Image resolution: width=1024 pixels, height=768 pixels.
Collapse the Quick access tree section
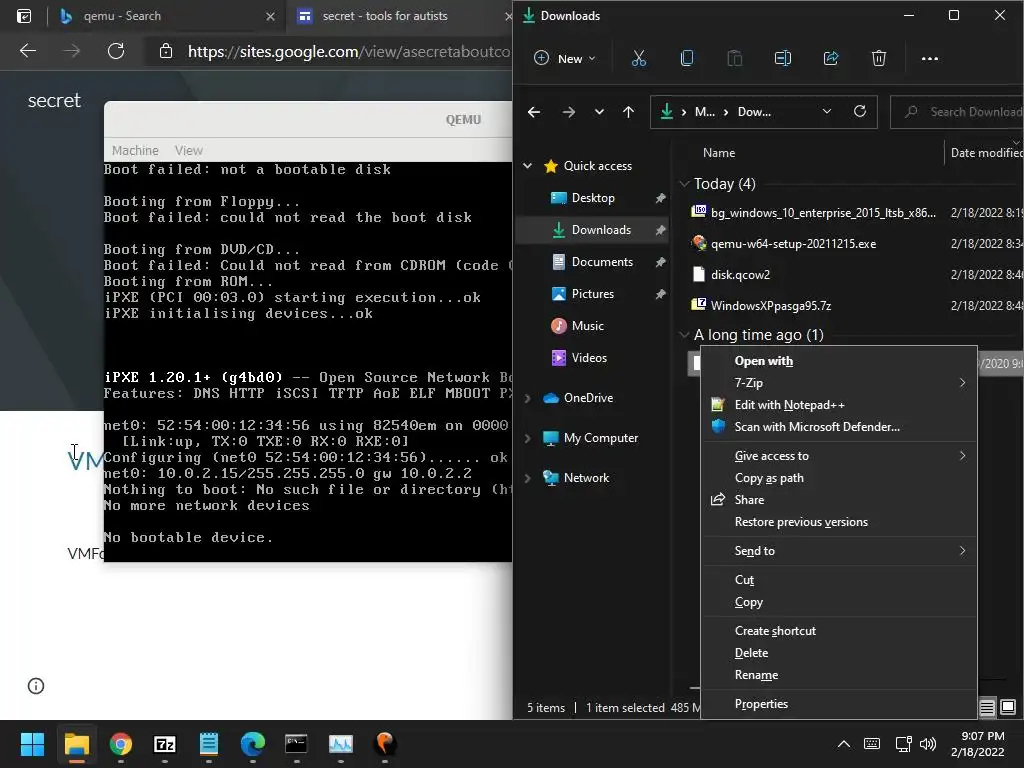(527, 166)
